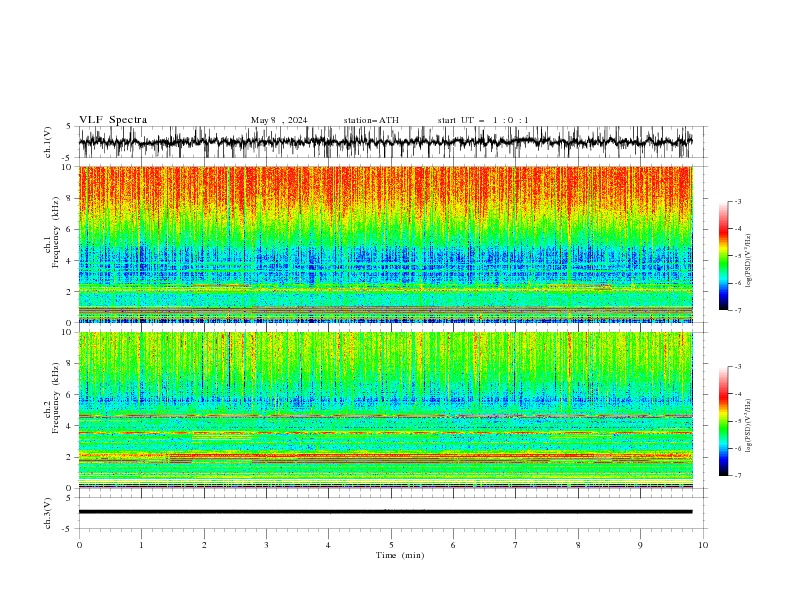Click the ch.2 color scale bar

tap(723, 421)
